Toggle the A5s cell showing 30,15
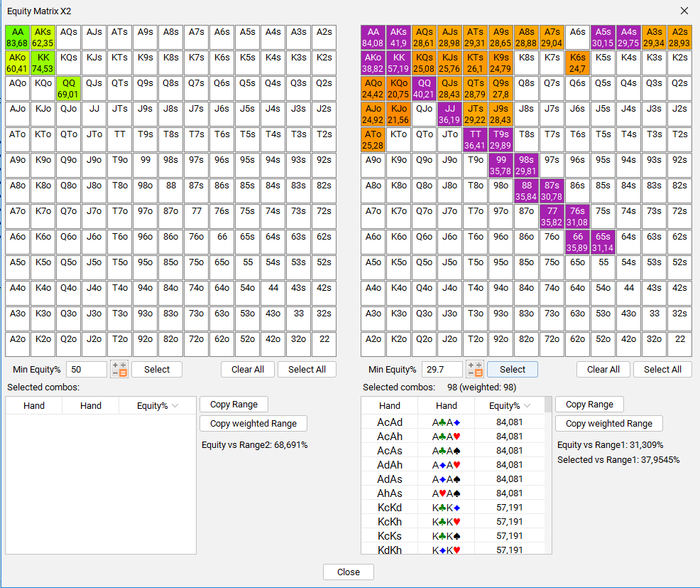 [x=603, y=38]
